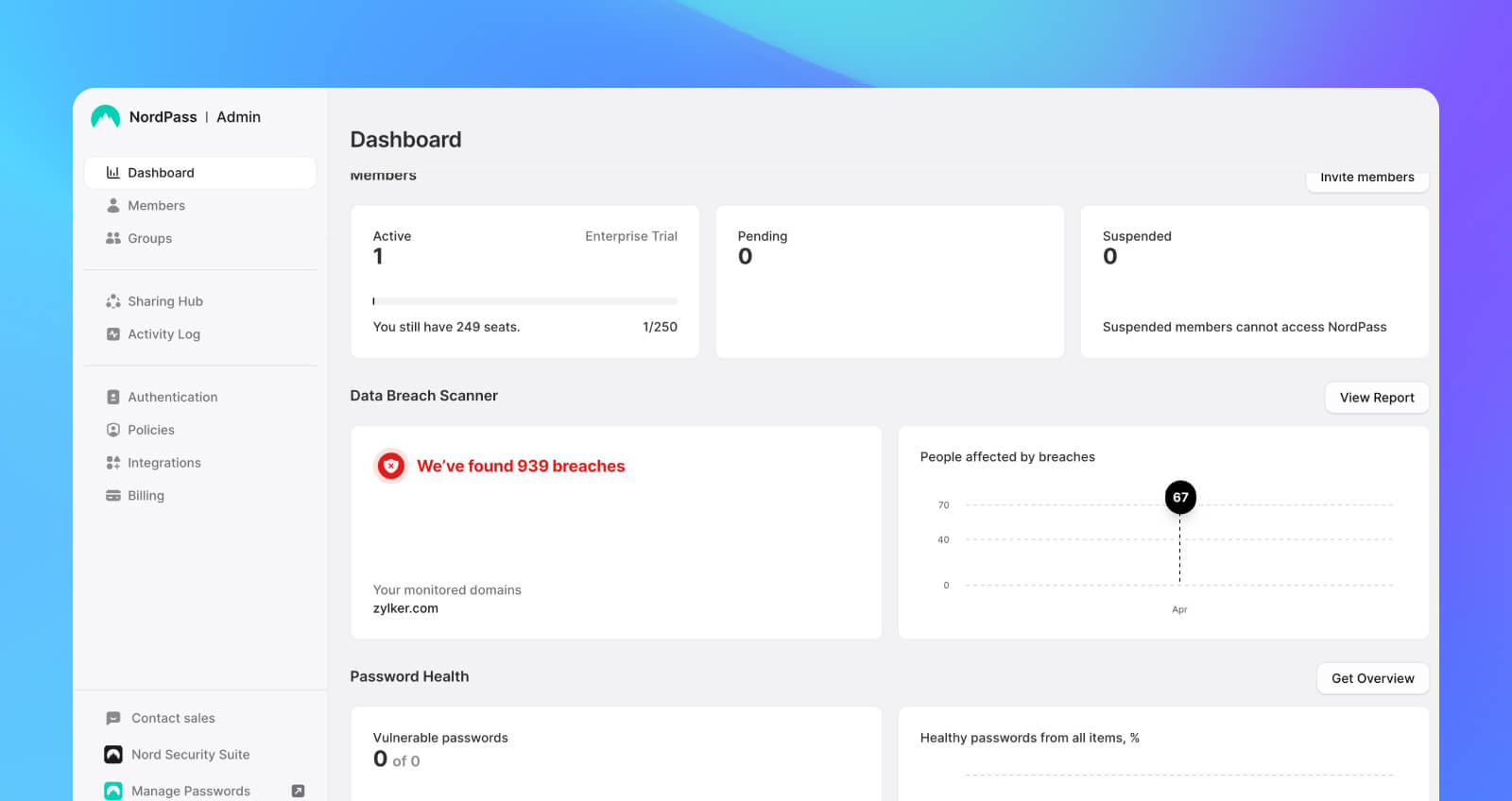Click the external link arrow beside Manage Passwords
1512x801 pixels.
click(298, 792)
